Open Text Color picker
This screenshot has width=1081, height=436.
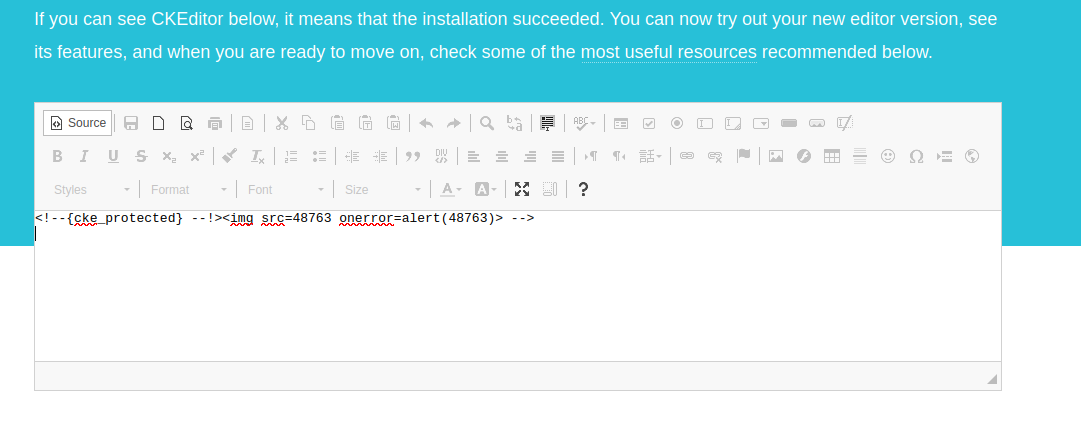[451, 189]
